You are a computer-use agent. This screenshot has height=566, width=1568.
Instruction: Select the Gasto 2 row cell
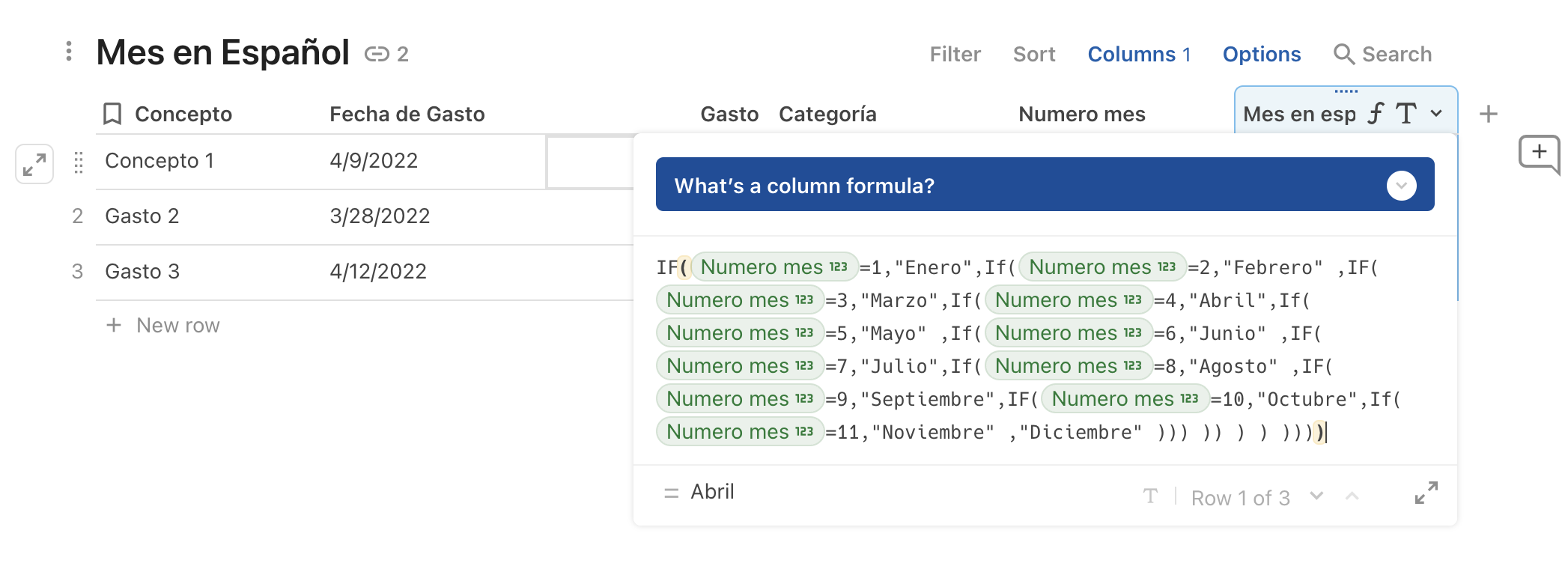[x=142, y=216]
